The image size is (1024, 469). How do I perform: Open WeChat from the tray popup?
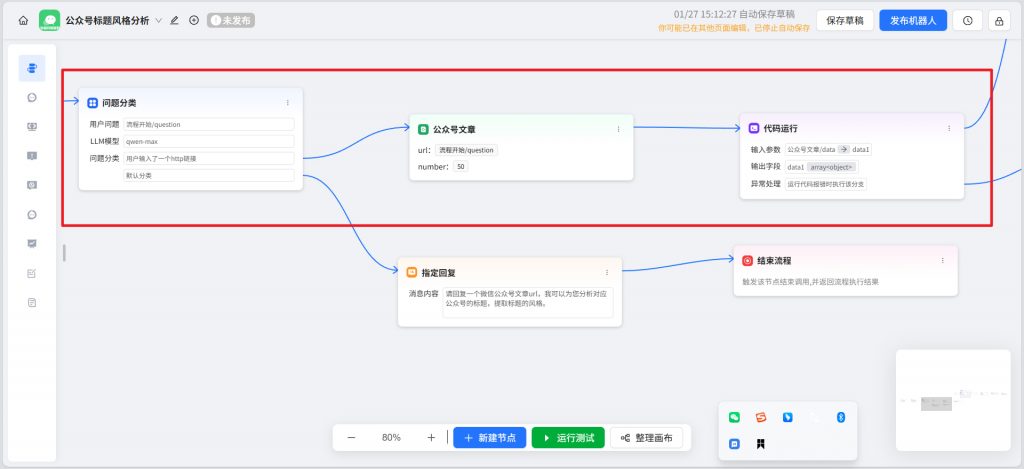(735, 417)
